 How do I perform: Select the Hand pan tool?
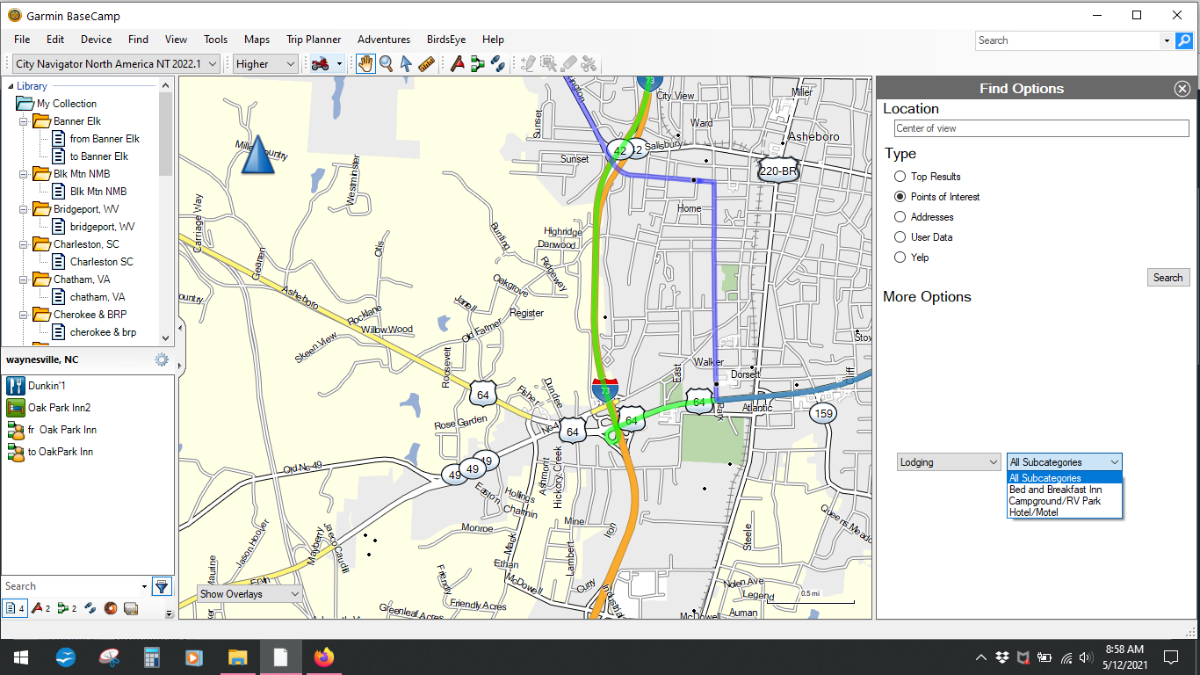(x=366, y=64)
